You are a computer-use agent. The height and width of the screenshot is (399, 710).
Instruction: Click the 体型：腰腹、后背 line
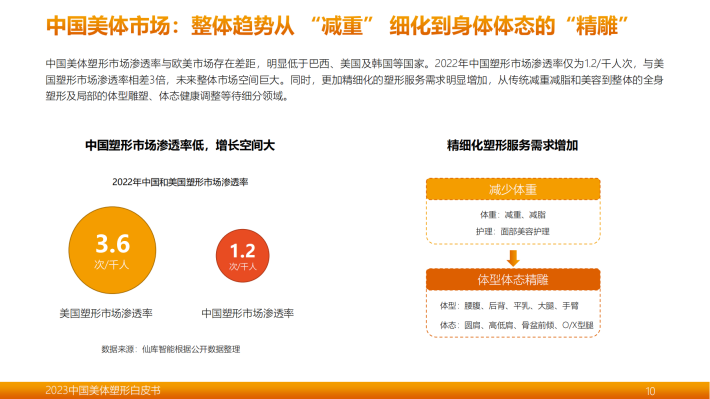(x=509, y=306)
